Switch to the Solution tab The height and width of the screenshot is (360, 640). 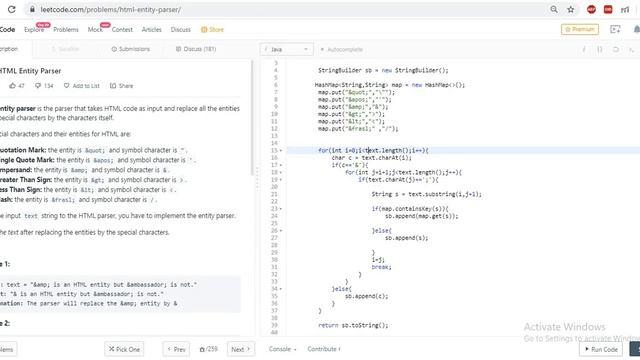pos(65,49)
